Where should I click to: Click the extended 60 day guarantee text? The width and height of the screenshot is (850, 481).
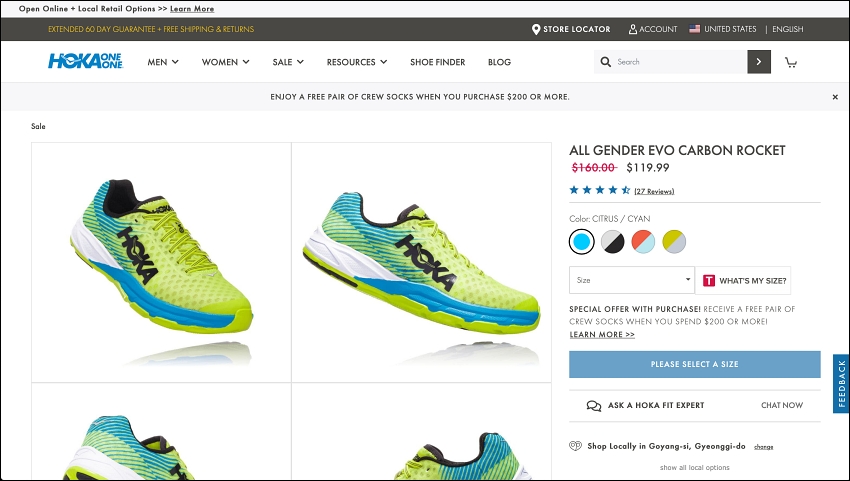[151, 29]
